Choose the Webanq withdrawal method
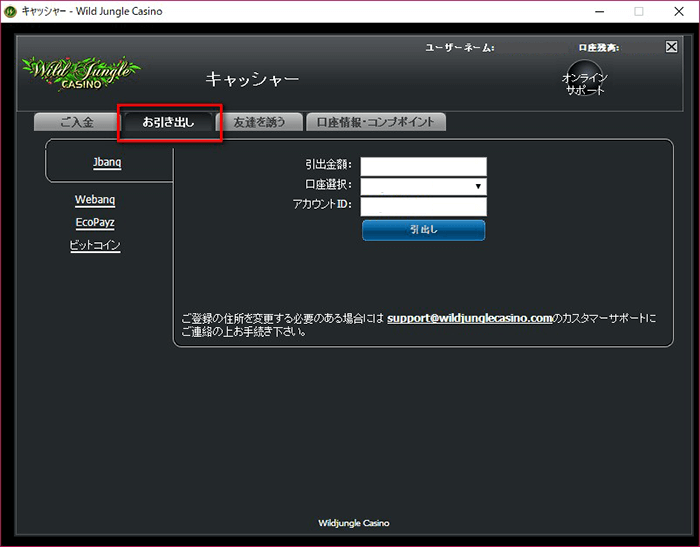This screenshot has height=547, width=700. coord(95,200)
